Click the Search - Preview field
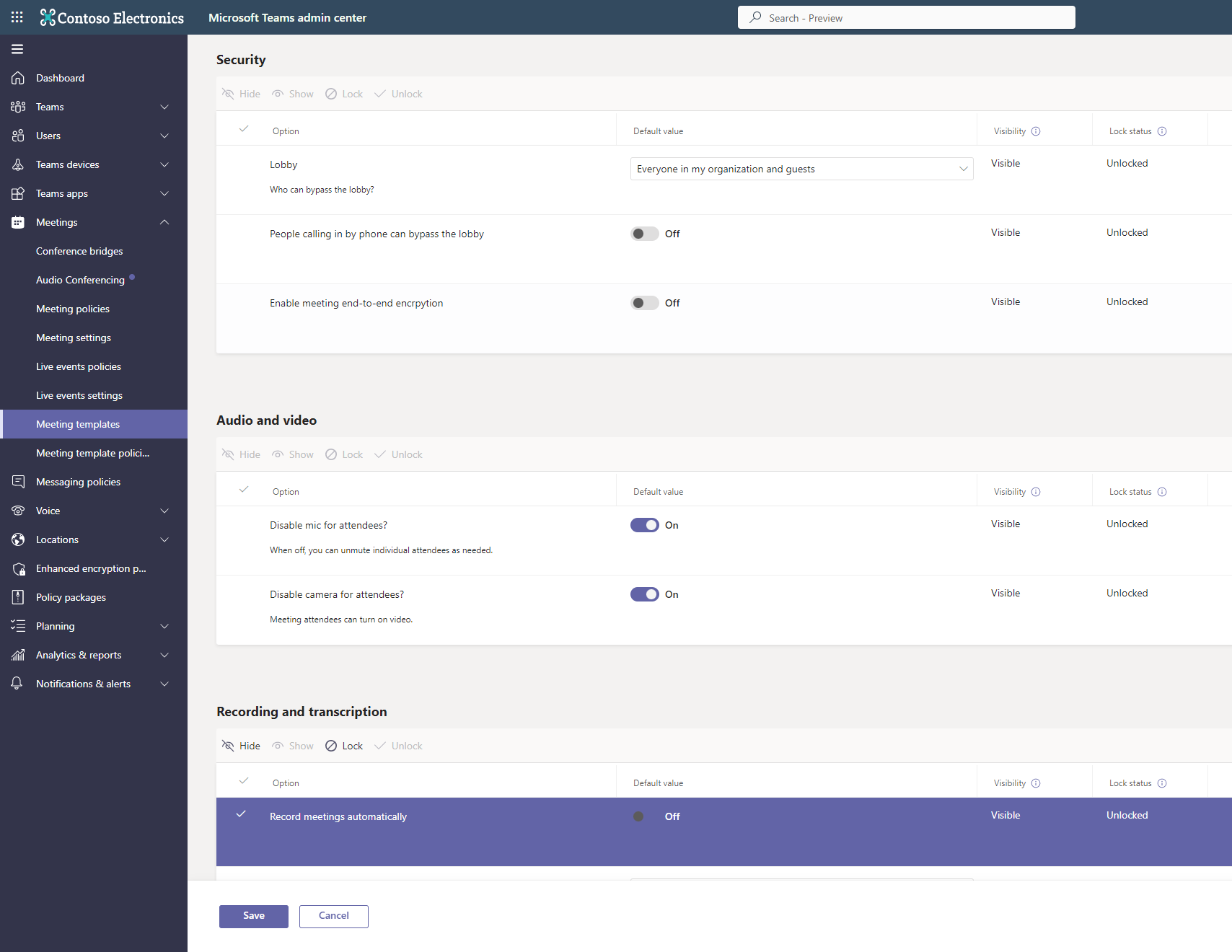Screen dimensions: 1232x952 coord(907,17)
